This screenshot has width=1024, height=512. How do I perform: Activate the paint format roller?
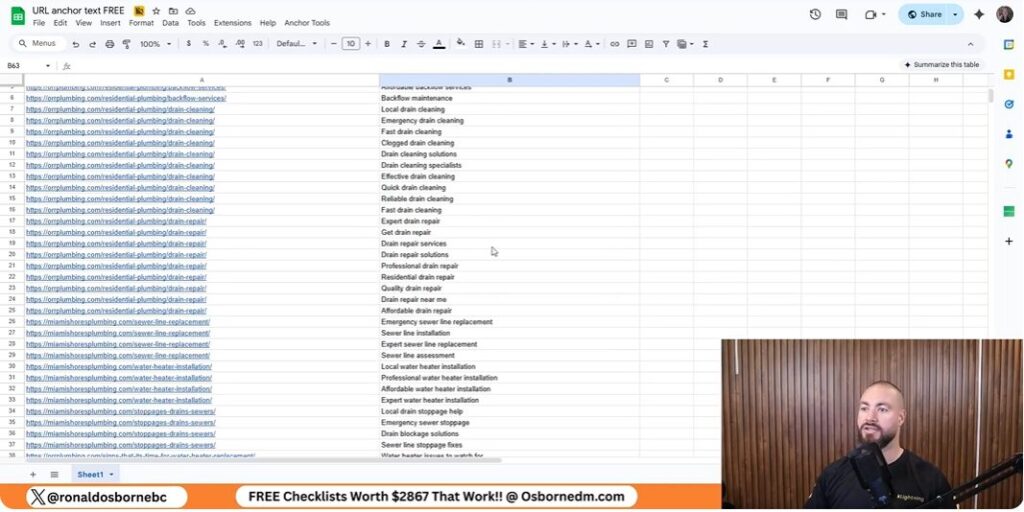[x=126, y=44]
